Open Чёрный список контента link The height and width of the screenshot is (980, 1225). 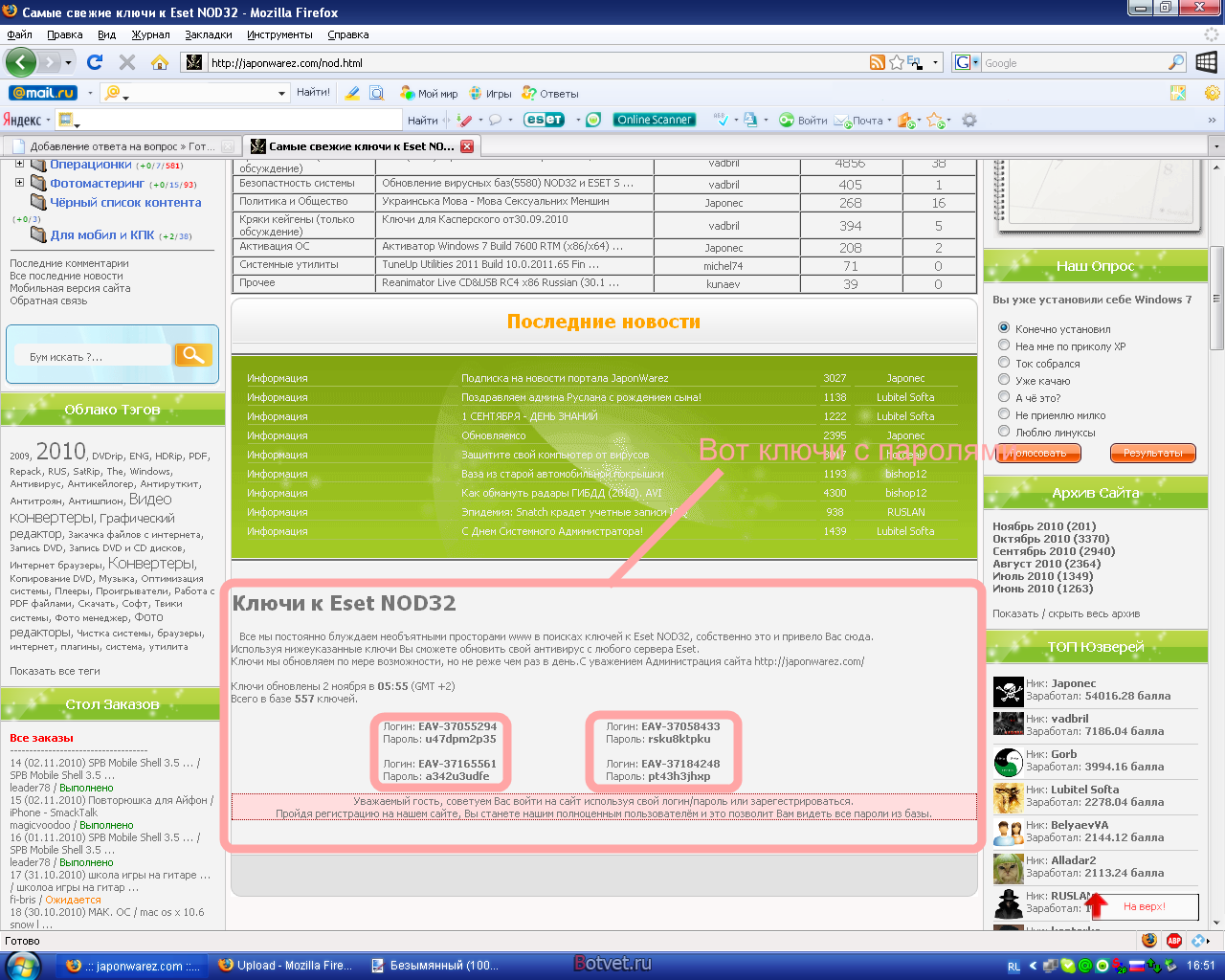click(125, 203)
